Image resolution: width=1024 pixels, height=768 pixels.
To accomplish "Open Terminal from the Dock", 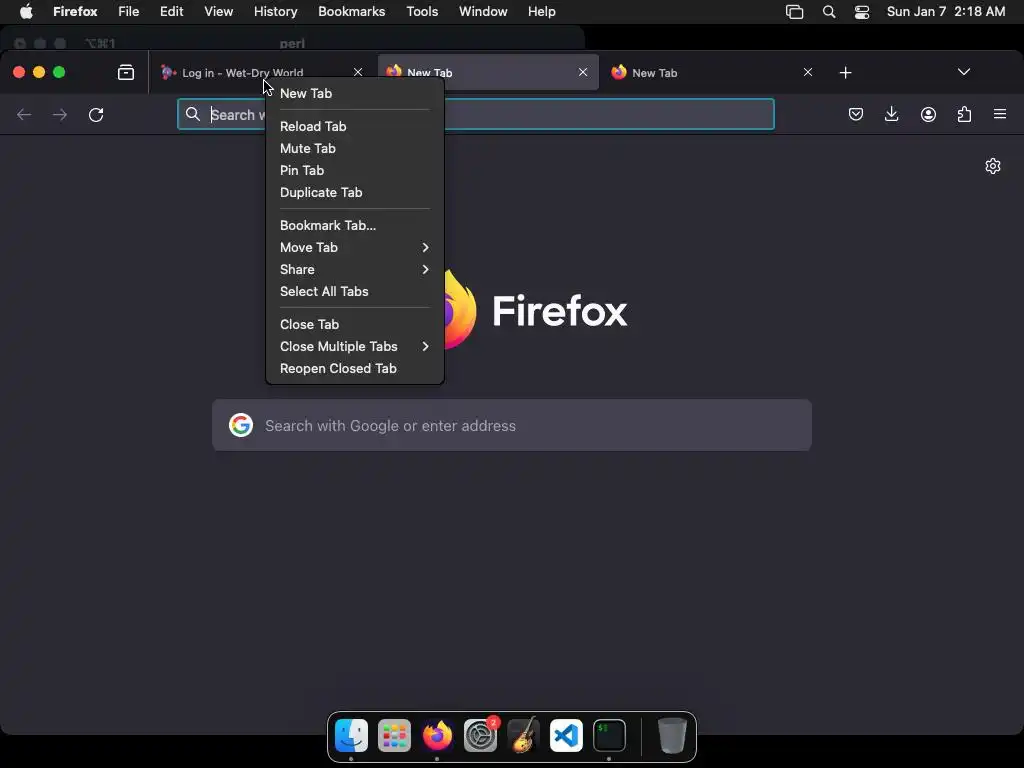I will 609,735.
